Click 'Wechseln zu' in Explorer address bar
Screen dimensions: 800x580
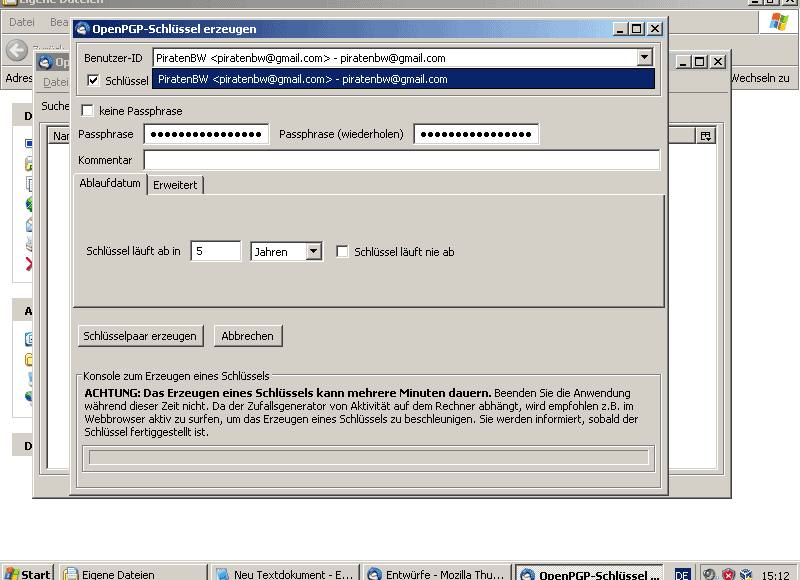(x=760, y=78)
